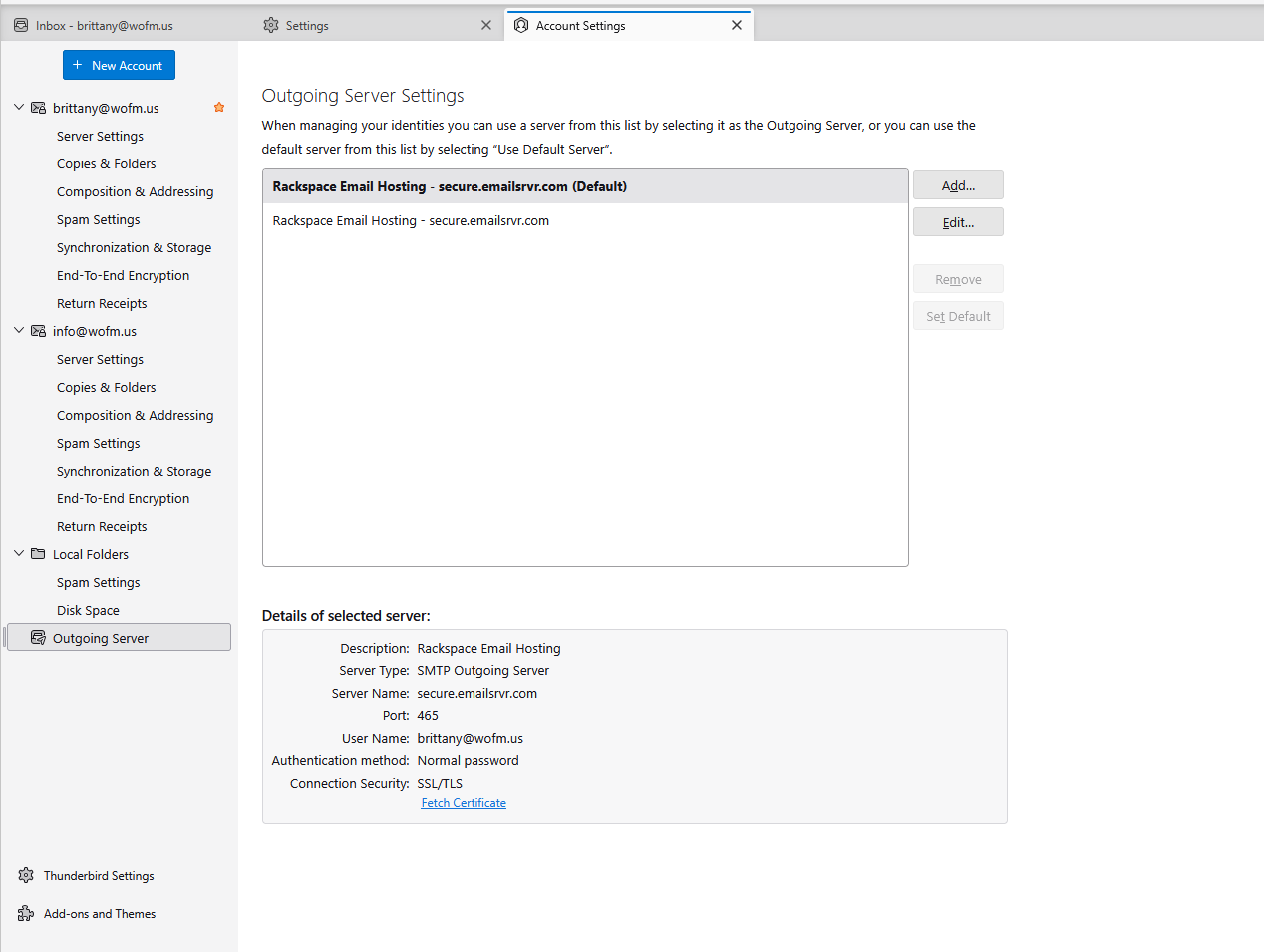Screen dimensions: 1264x952
Task: Collapse the Local Folders tree
Action: (x=19, y=553)
